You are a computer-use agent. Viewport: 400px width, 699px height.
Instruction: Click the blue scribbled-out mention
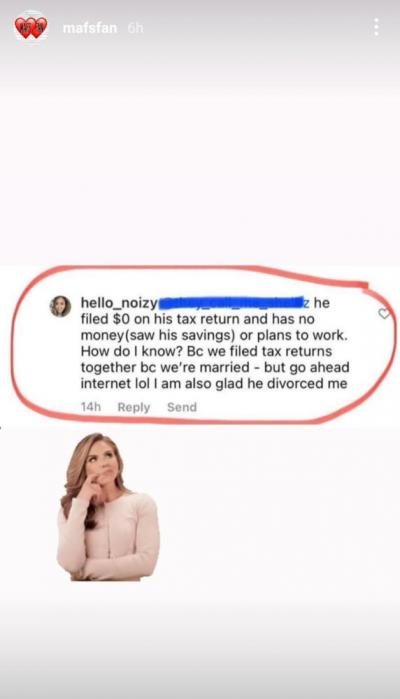(231, 302)
